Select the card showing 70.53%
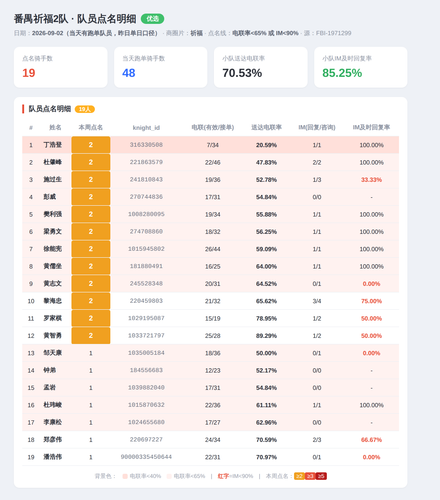This screenshot has height=500, width=440. point(261,67)
